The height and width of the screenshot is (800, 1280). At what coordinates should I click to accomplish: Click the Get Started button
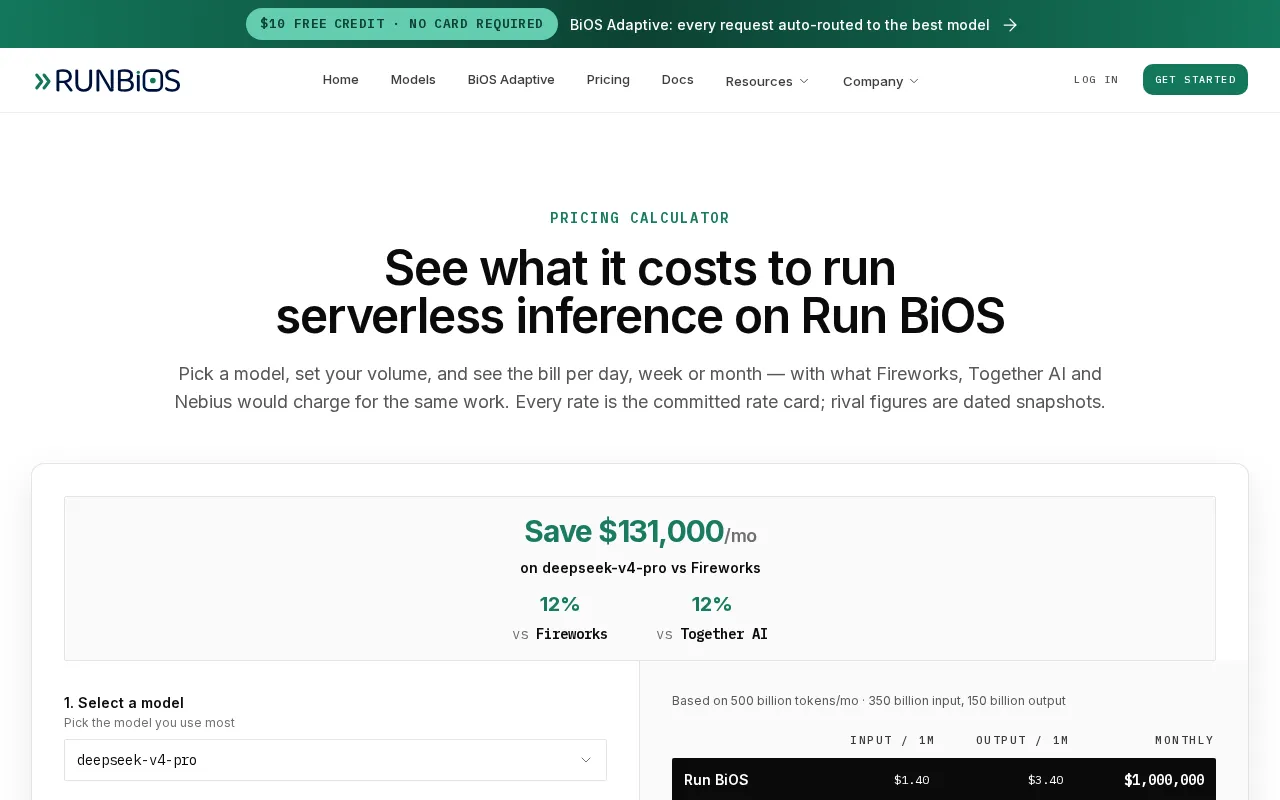coord(1195,80)
